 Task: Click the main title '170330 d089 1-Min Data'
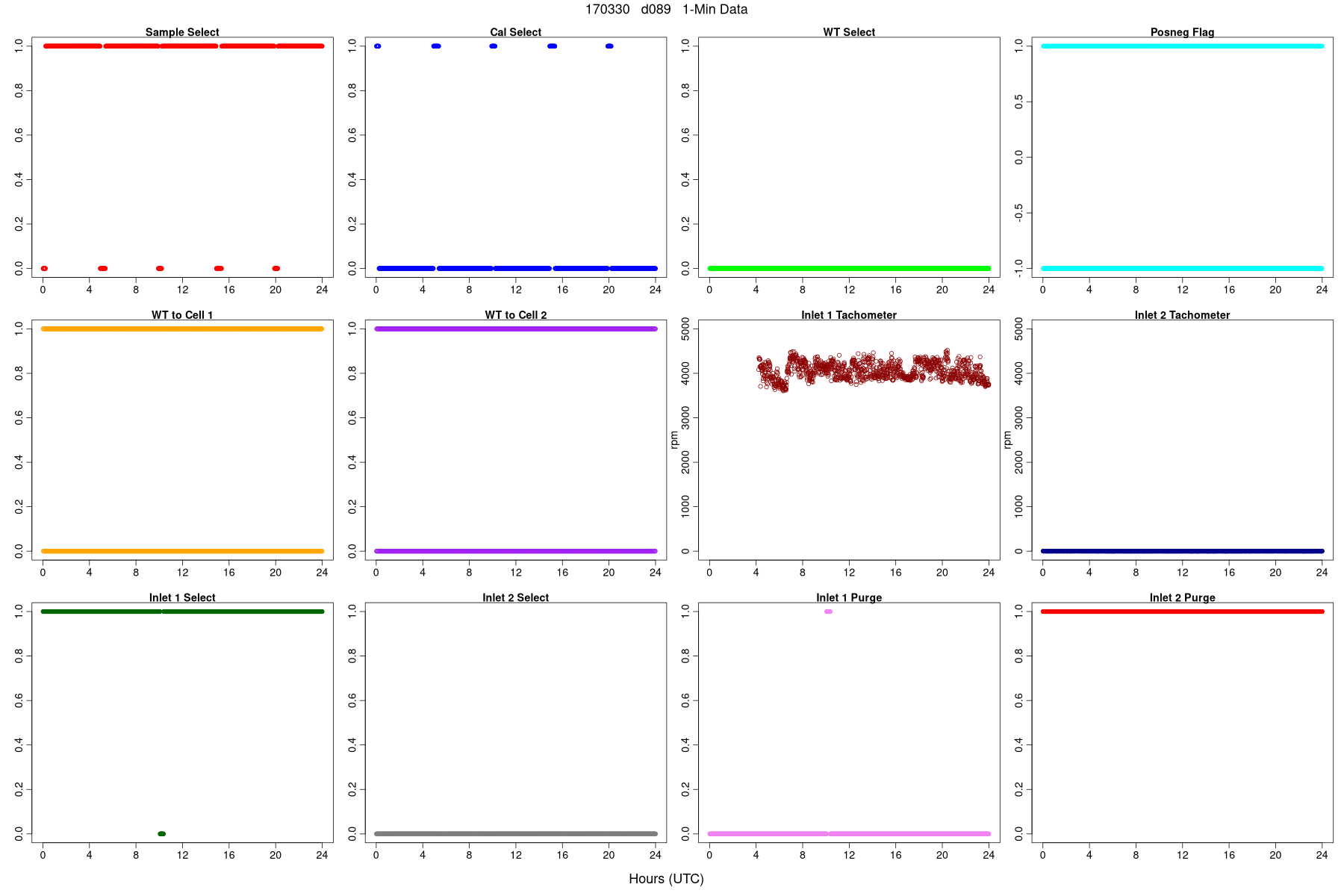[x=666, y=10]
